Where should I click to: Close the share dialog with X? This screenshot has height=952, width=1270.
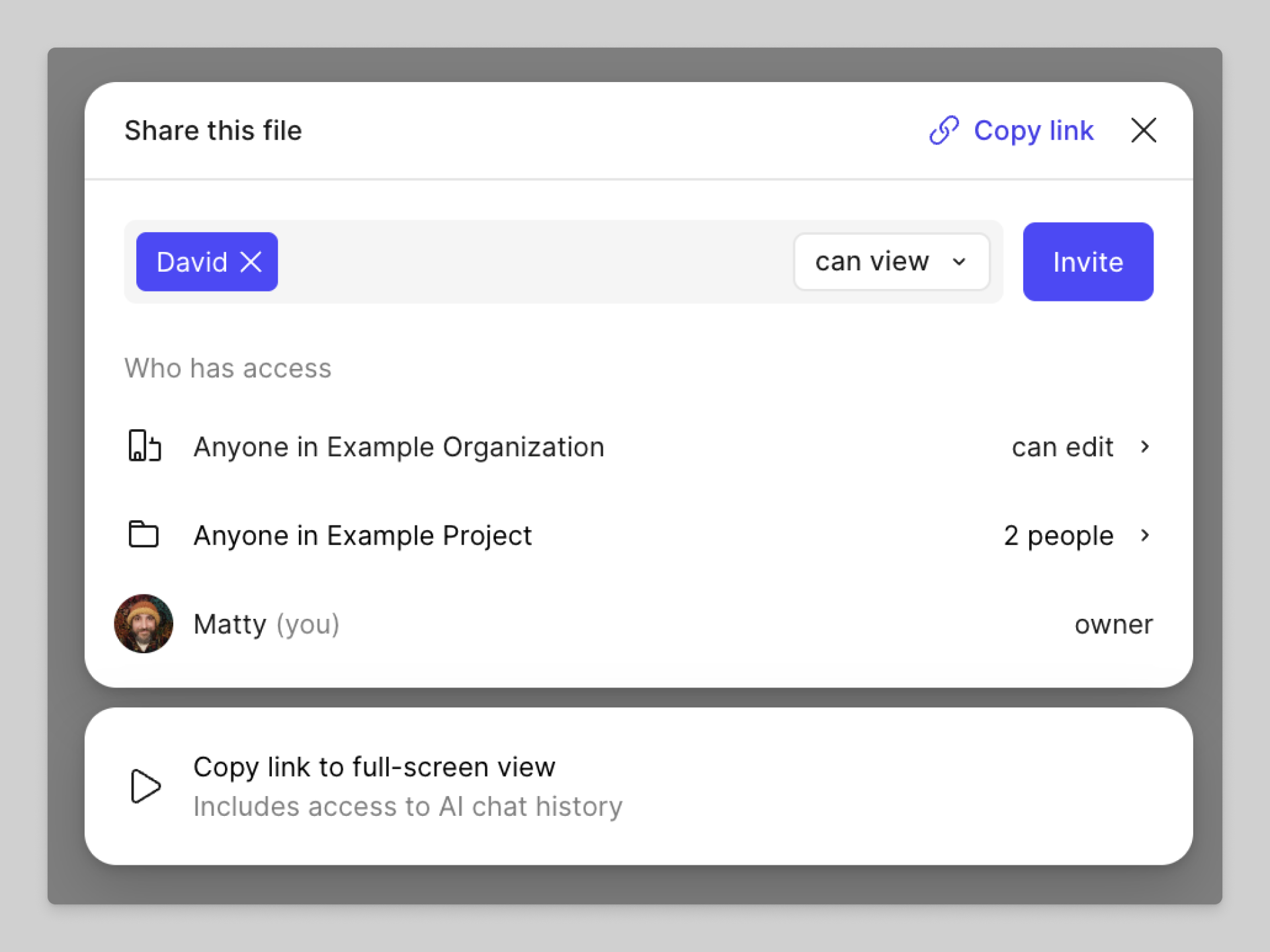(1143, 130)
